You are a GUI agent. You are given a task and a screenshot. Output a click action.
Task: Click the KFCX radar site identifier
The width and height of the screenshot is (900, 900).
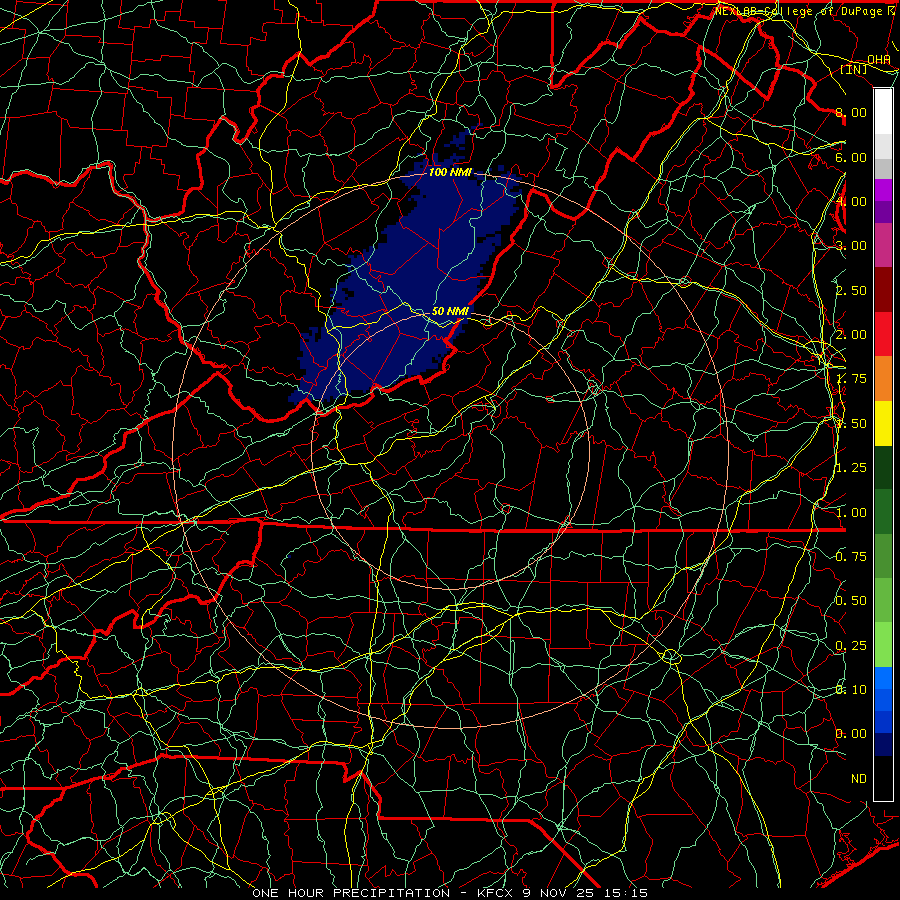tap(496, 893)
